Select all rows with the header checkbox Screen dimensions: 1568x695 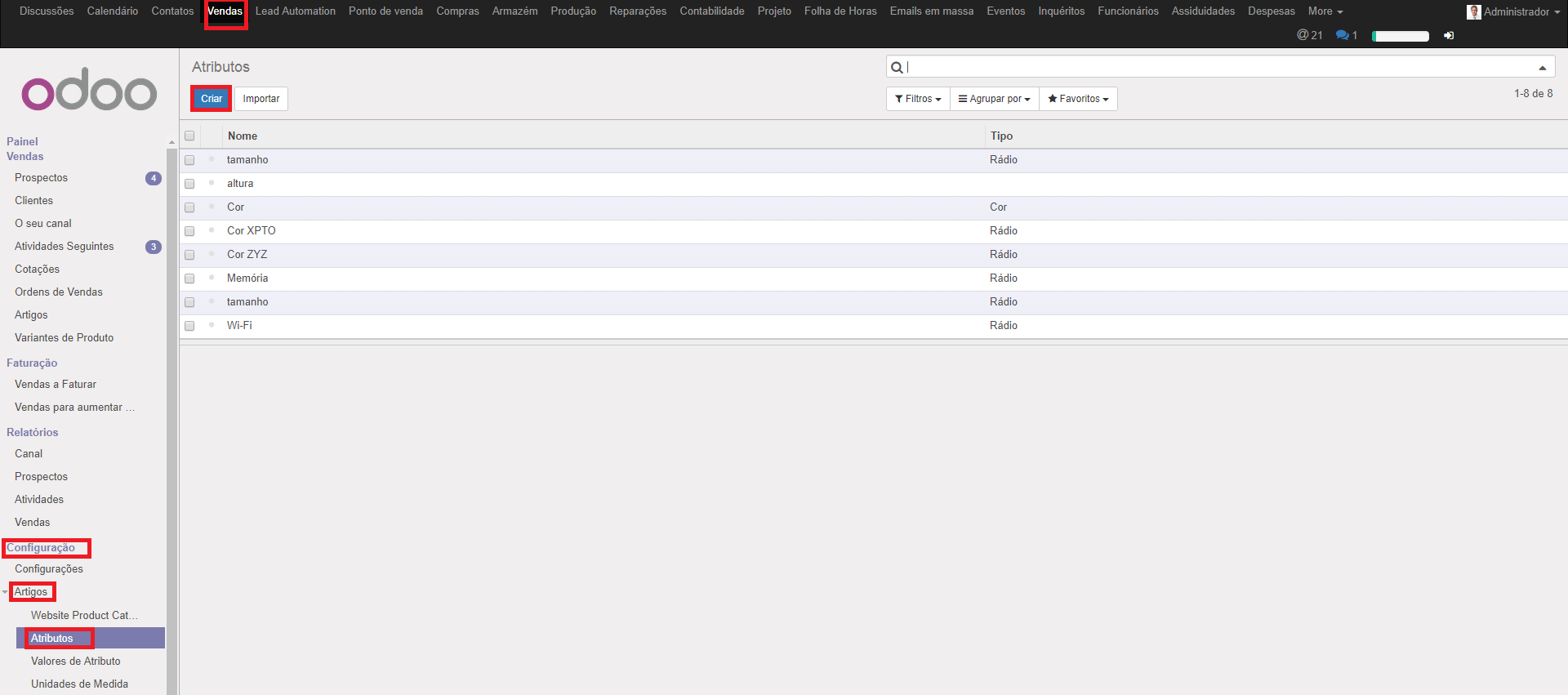189,136
